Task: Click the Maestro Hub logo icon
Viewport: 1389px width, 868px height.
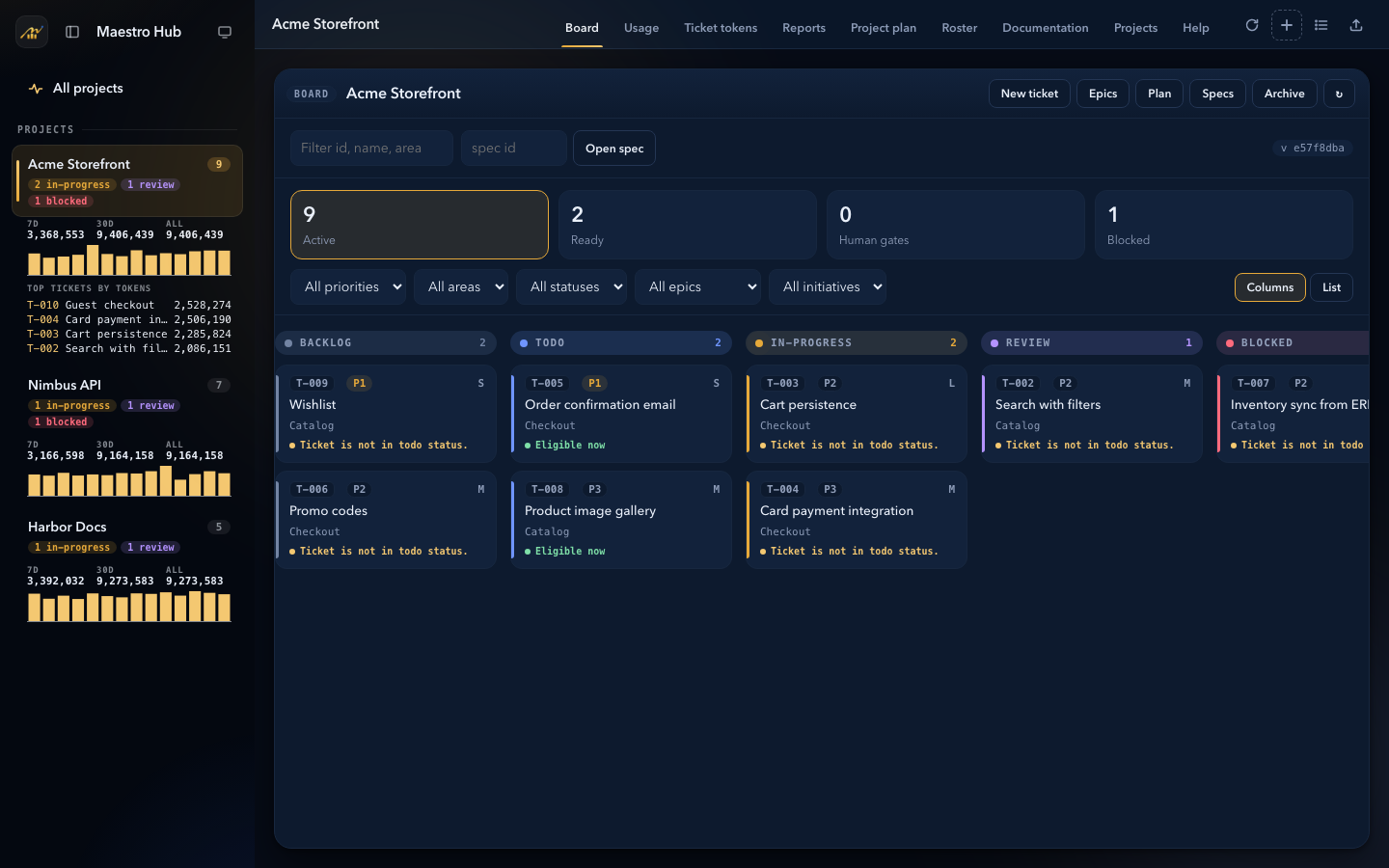Action: (32, 32)
